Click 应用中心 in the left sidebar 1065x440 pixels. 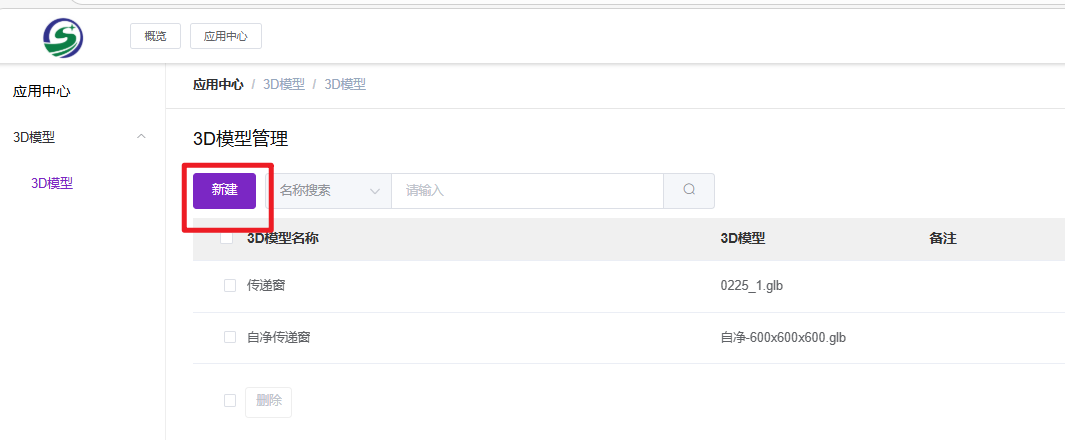tap(41, 91)
